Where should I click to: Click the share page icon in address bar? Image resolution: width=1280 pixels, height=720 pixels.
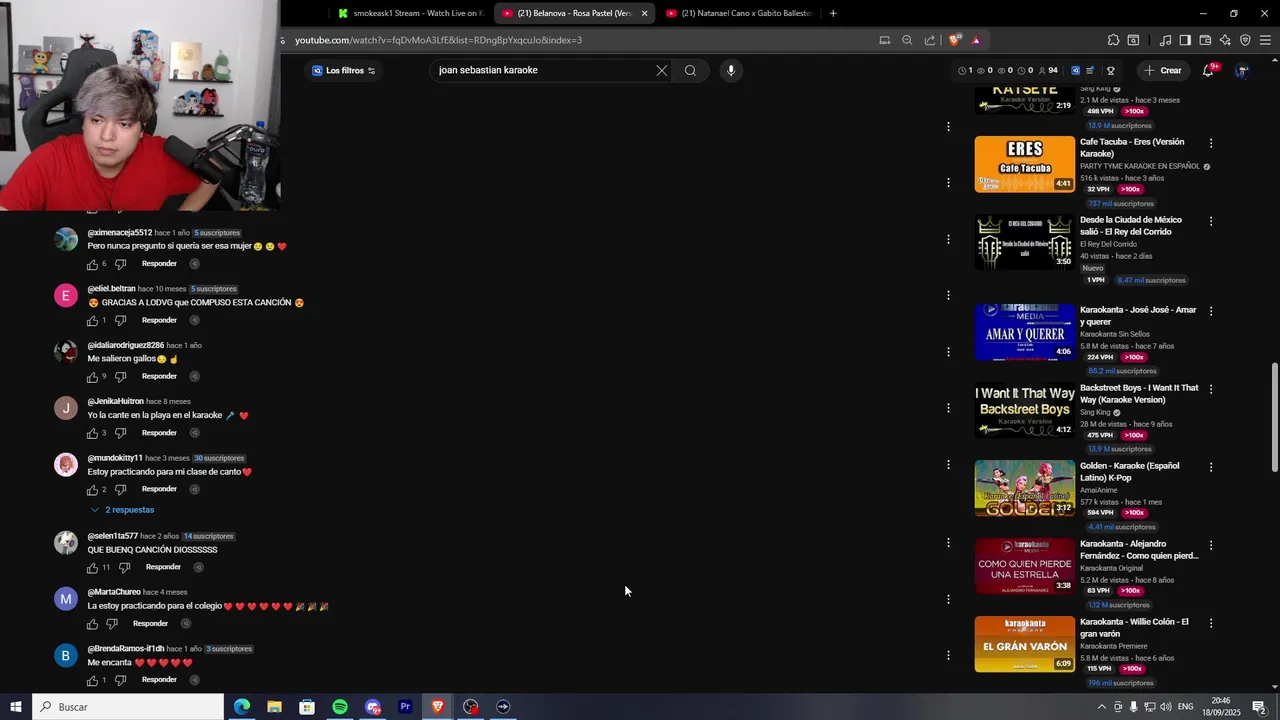[x=930, y=40]
